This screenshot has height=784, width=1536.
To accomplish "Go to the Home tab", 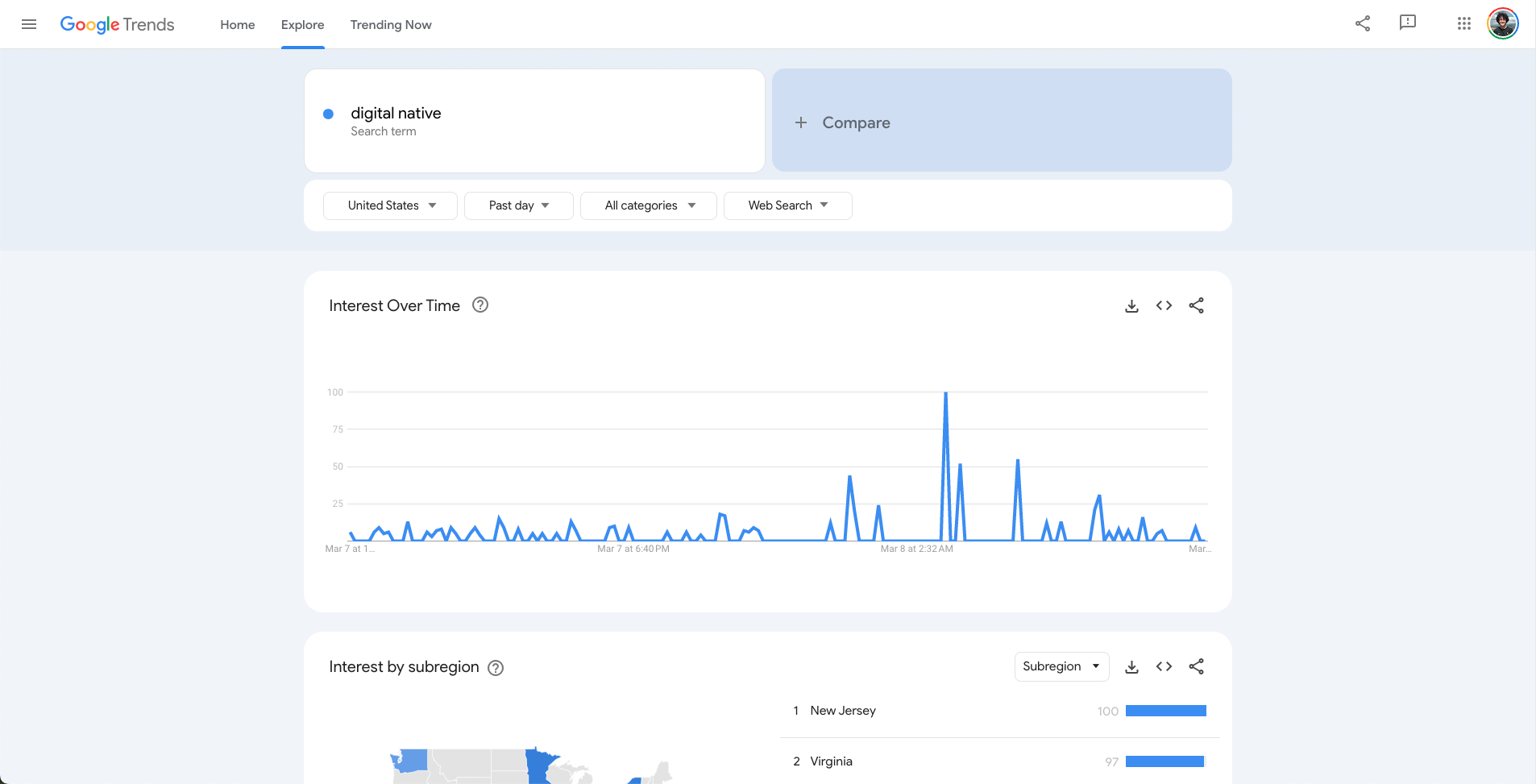I will click(x=237, y=25).
